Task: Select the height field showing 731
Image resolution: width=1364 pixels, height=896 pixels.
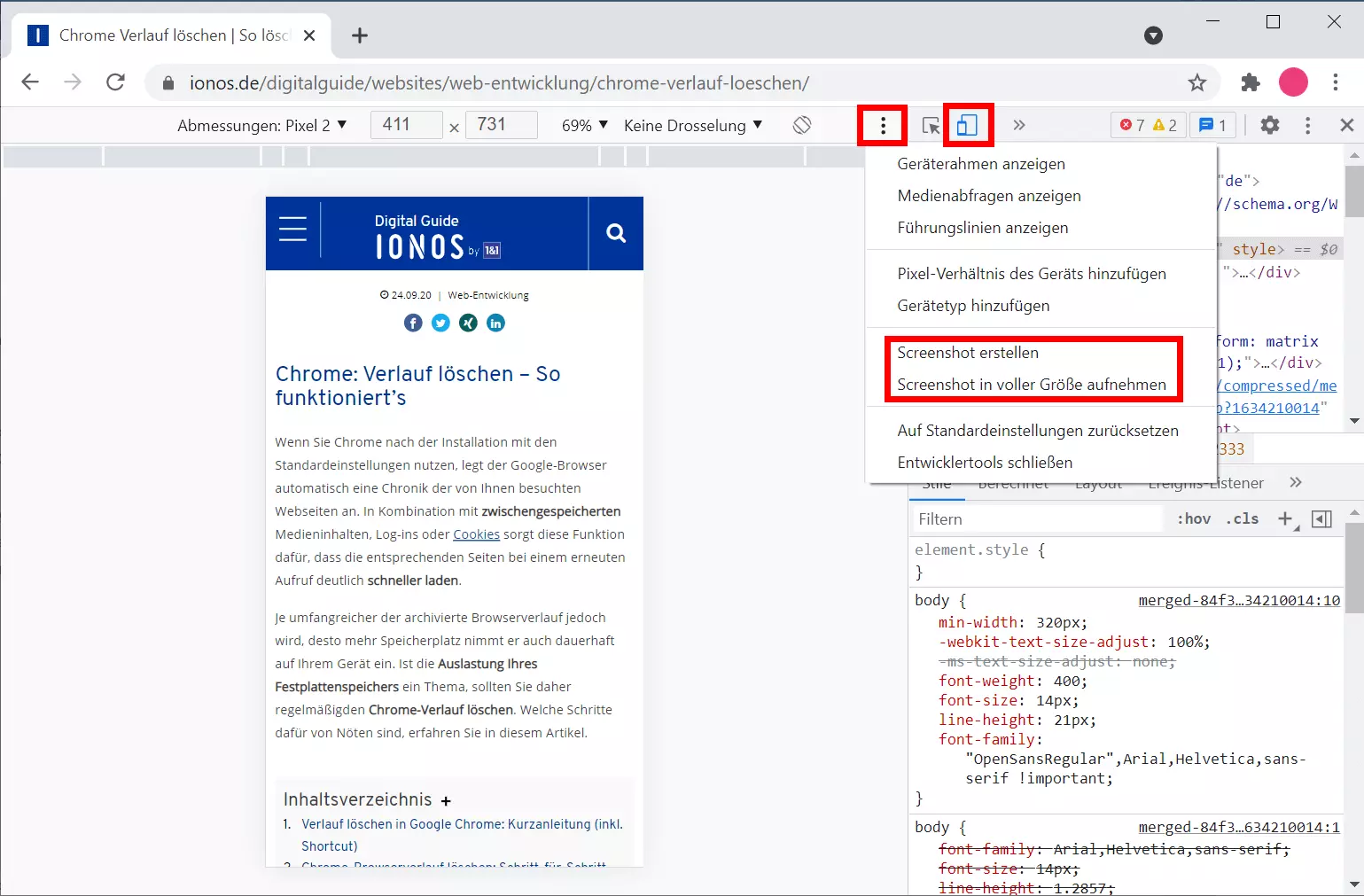Action: pos(502,125)
